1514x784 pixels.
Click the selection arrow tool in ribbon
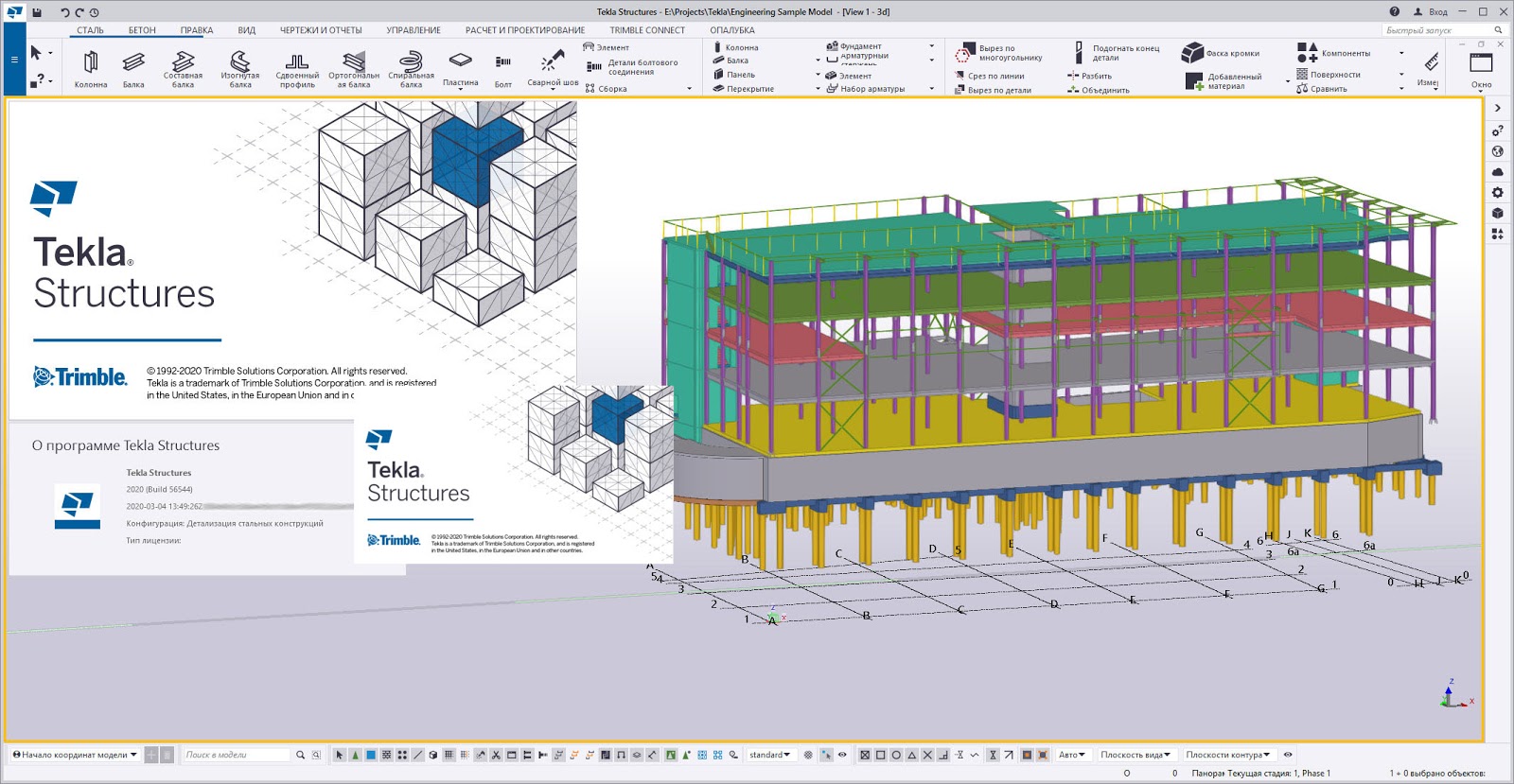pyautogui.click(x=36, y=53)
